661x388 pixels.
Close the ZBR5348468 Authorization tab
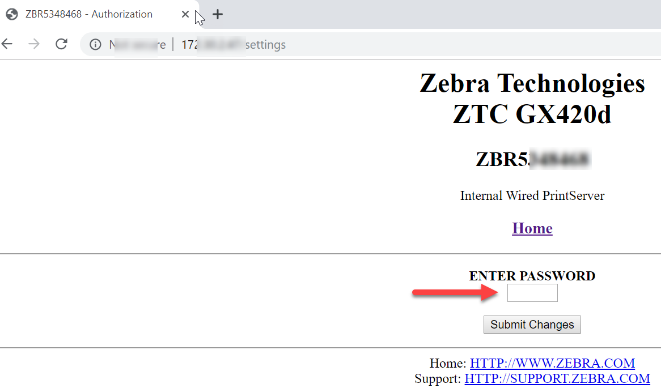(x=185, y=14)
